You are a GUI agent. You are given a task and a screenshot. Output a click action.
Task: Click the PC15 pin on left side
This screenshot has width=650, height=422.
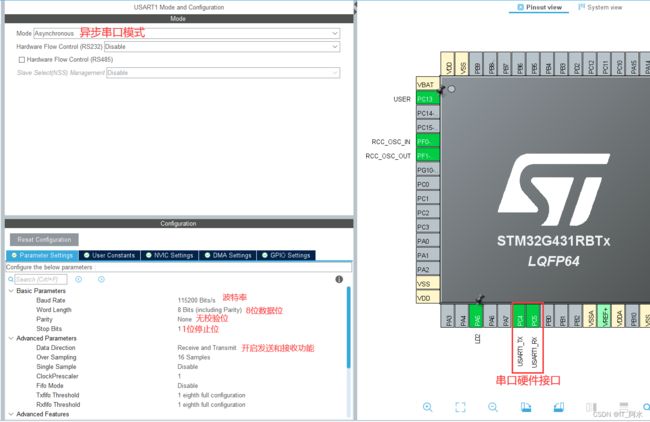pyautogui.click(x=428, y=127)
